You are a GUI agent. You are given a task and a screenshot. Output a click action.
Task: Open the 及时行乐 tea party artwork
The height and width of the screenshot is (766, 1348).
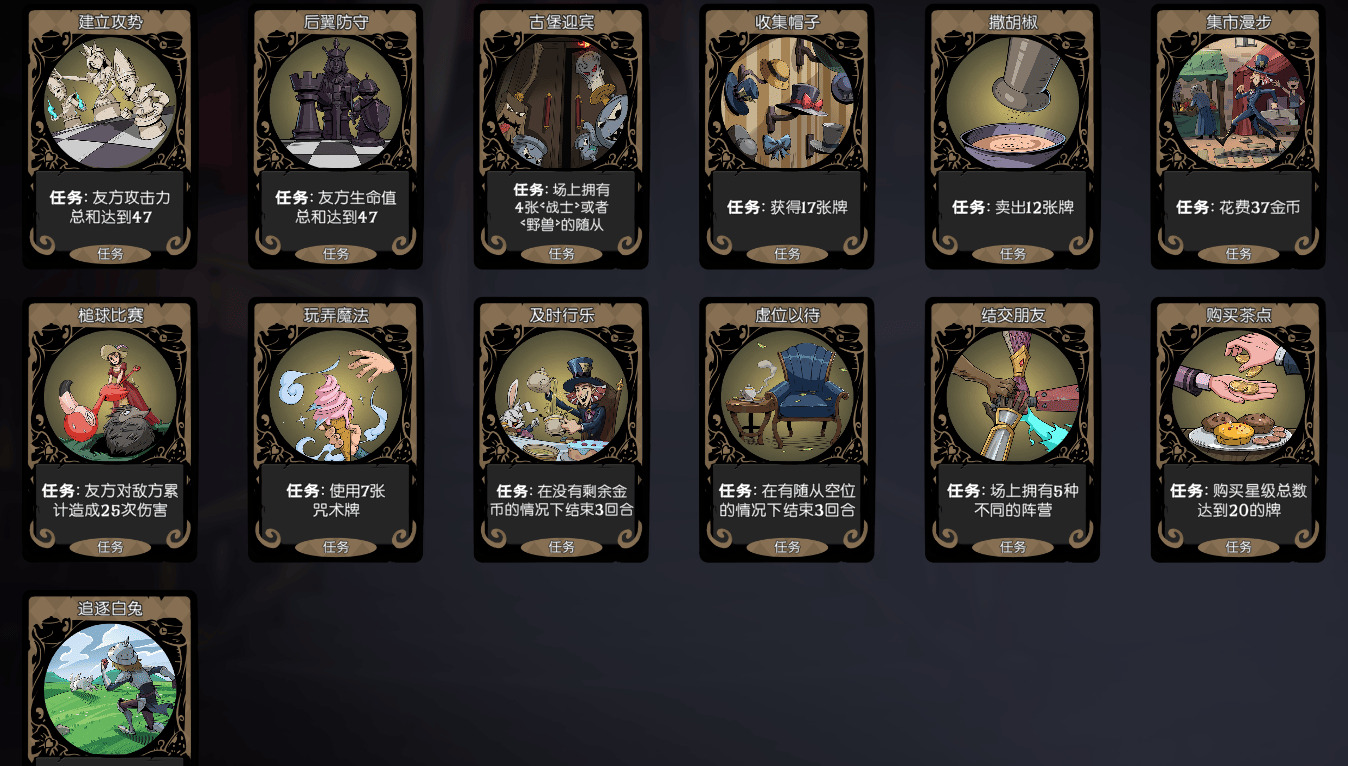click(562, 396)
